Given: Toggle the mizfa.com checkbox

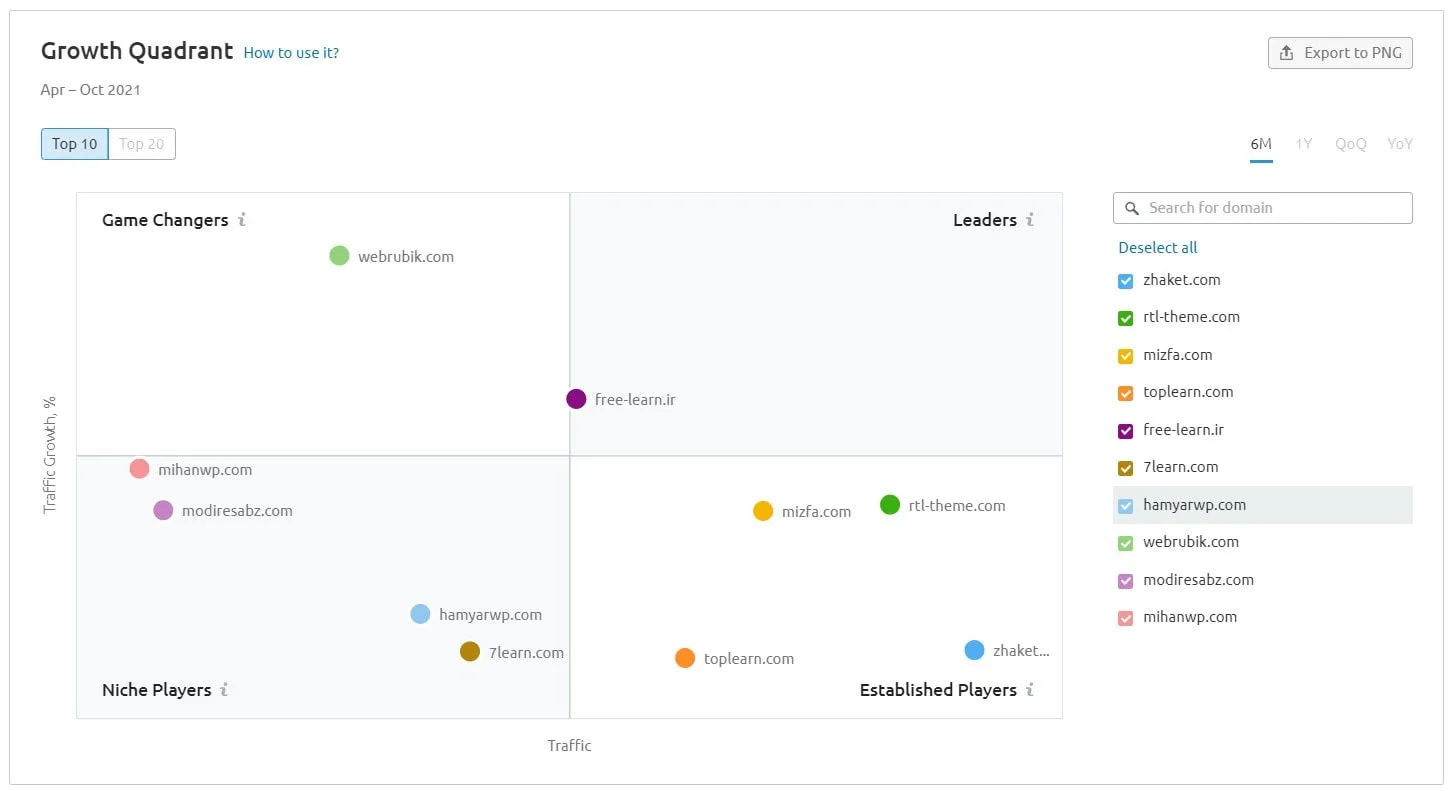Looking at the screenshot, I should (x=1126, y=356).
